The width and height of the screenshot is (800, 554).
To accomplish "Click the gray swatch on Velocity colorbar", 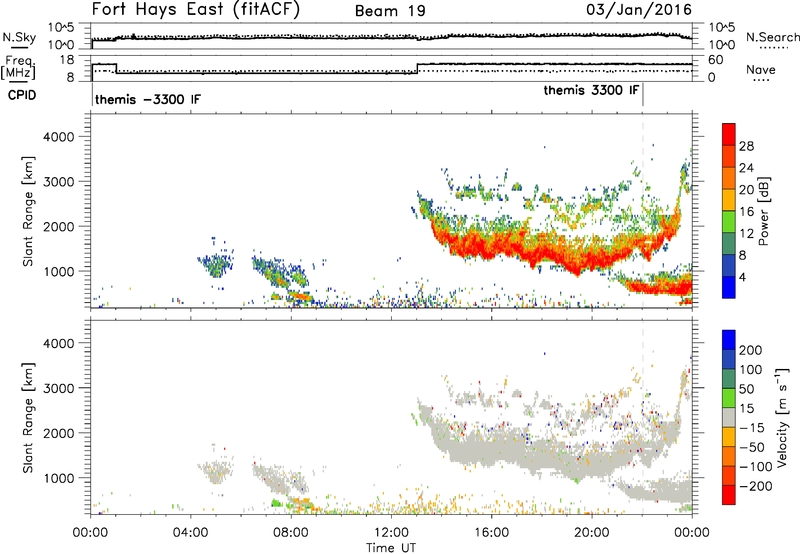I will click(729, 417).
